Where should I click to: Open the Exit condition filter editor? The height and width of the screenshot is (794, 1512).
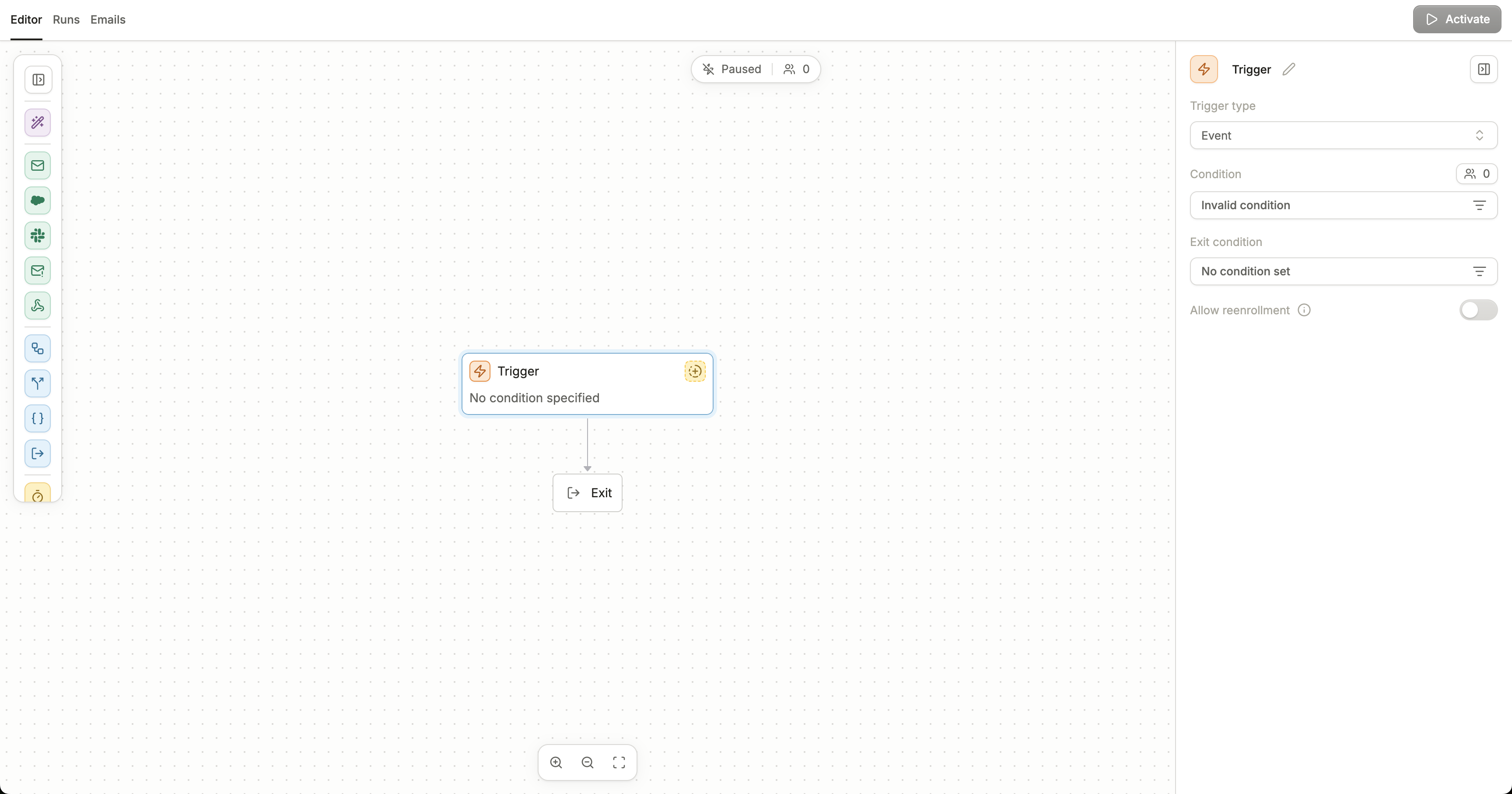1480,271
